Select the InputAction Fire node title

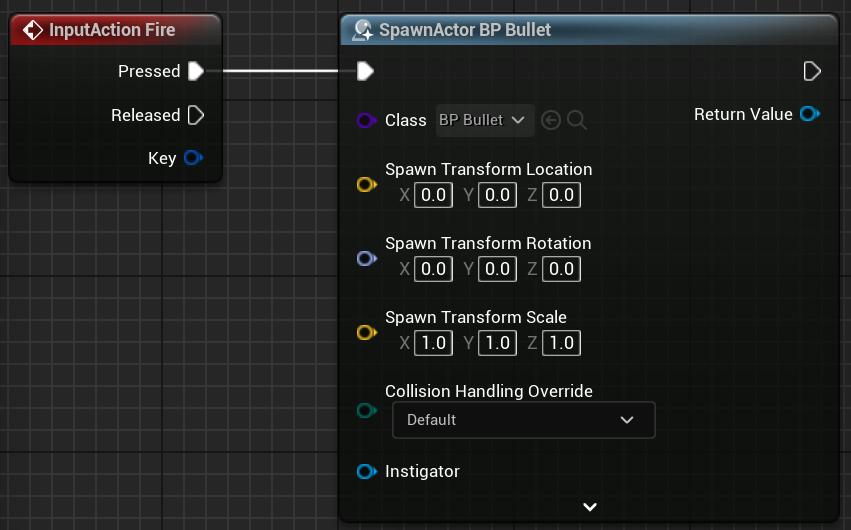112,30
